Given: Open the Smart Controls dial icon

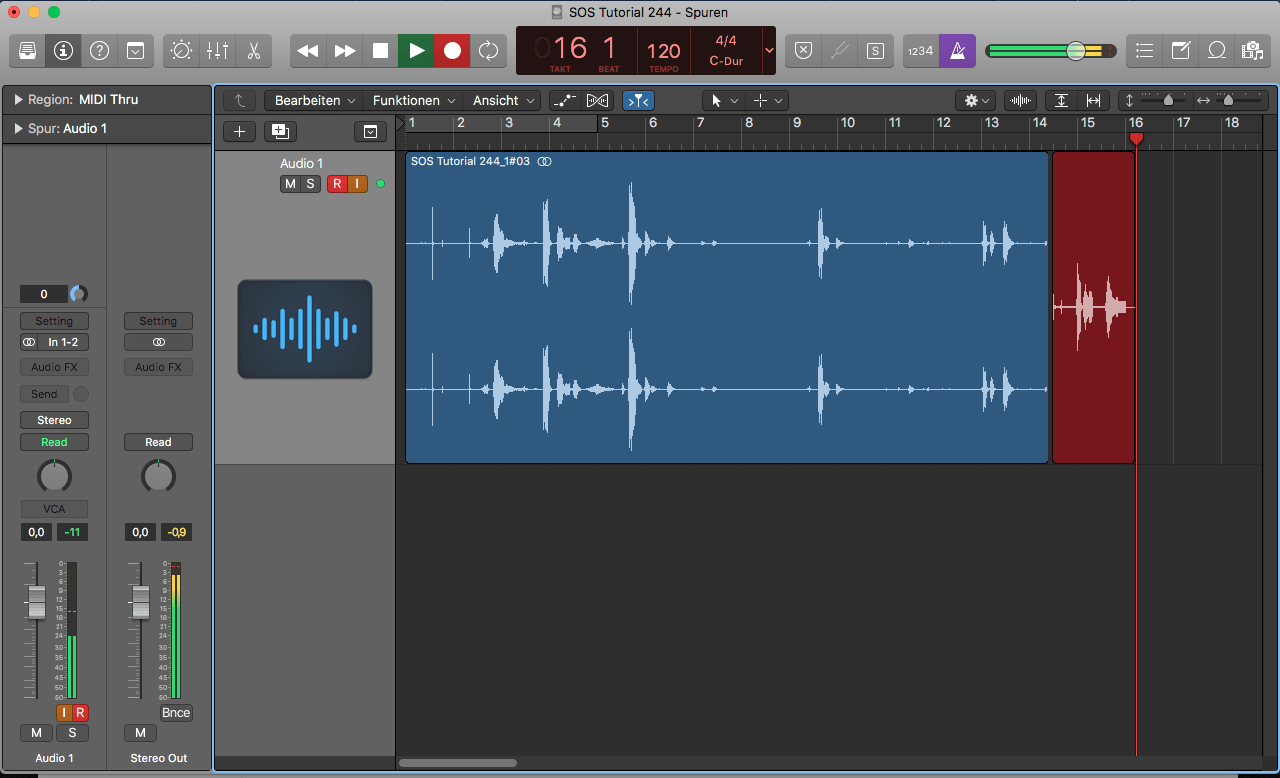Looking at the screenshot, I should tap(181, 51).
